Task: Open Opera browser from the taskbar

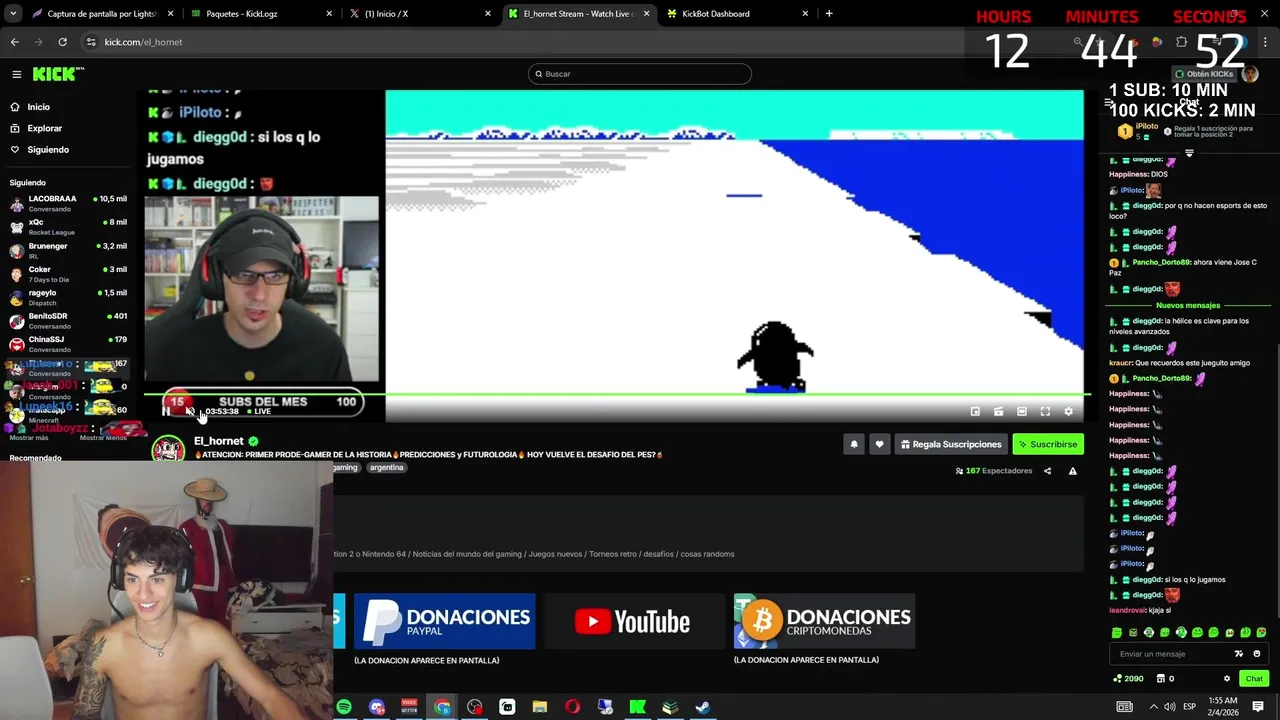Action: click(572, 707)
